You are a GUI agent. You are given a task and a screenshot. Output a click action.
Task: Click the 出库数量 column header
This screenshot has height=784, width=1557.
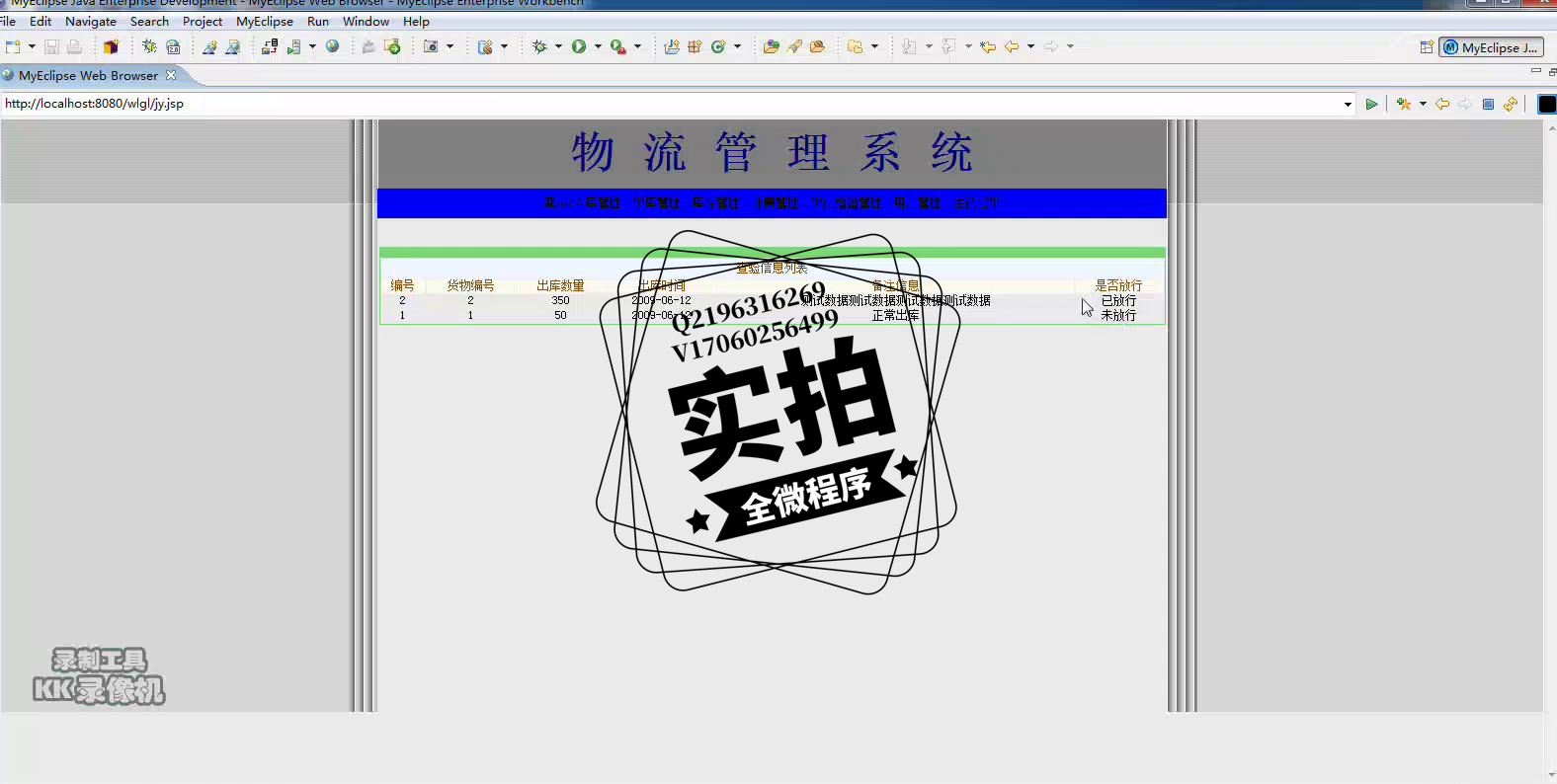560,285
